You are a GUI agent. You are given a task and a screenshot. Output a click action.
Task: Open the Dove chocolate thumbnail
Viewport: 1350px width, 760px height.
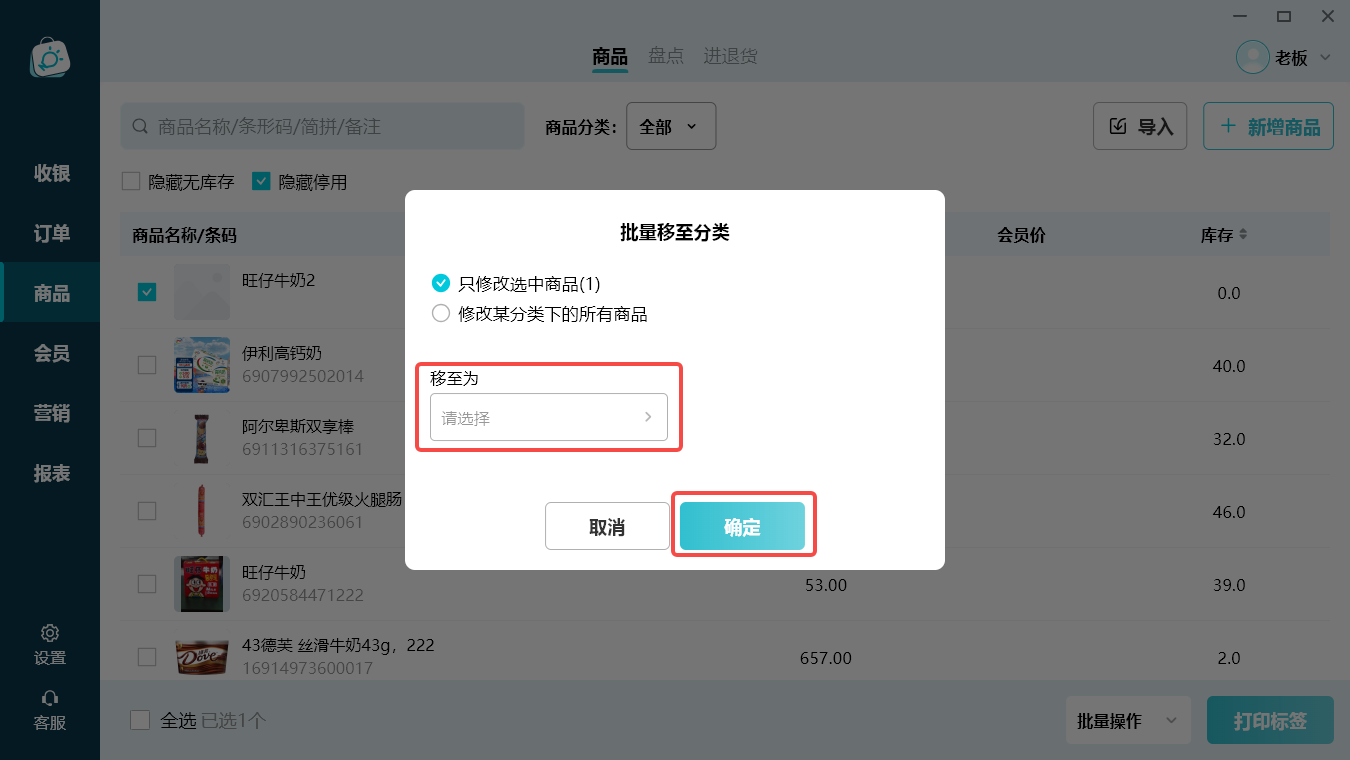point(202,657)
